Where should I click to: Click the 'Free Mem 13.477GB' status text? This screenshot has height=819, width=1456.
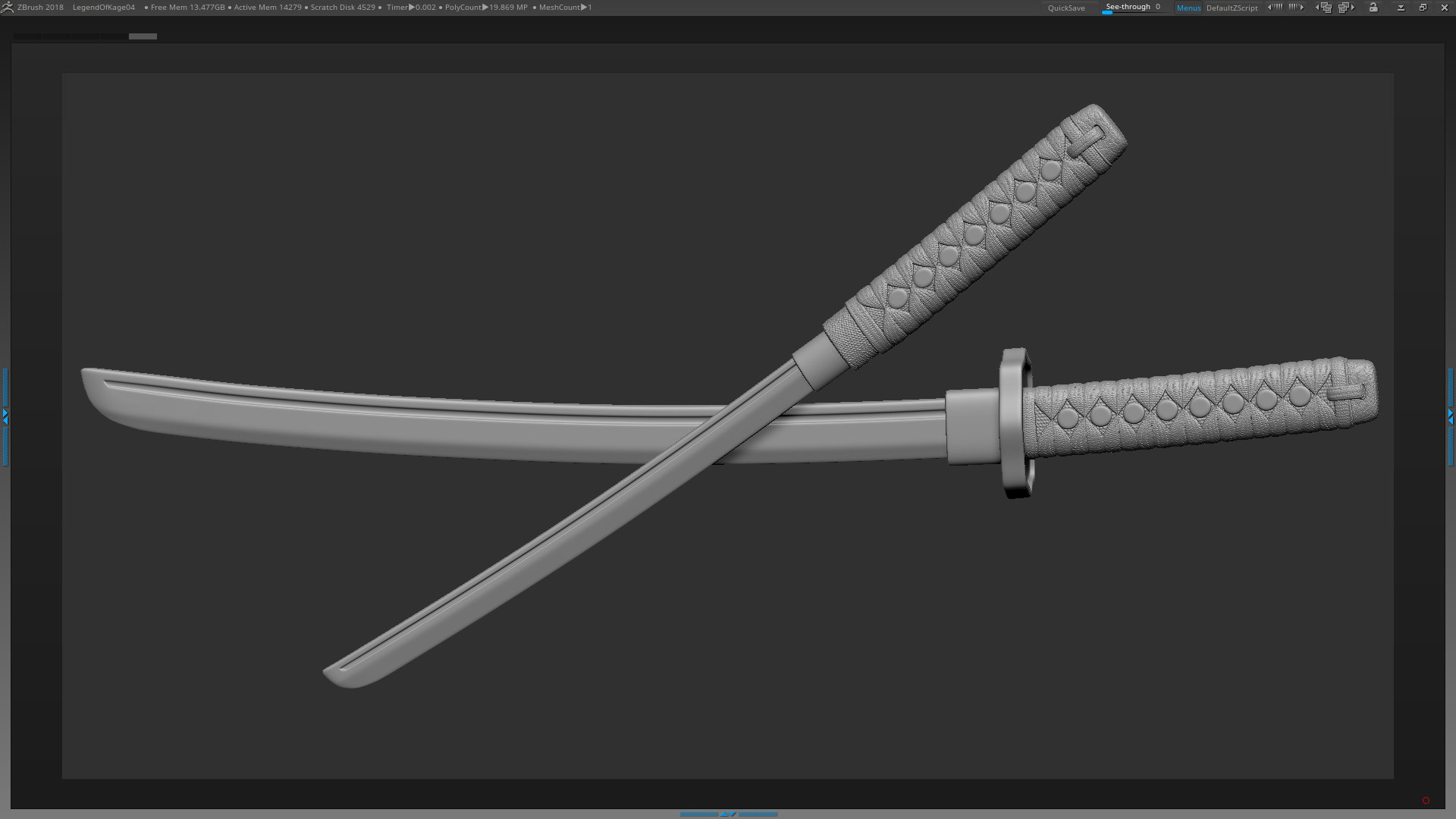tap(187, 8)
